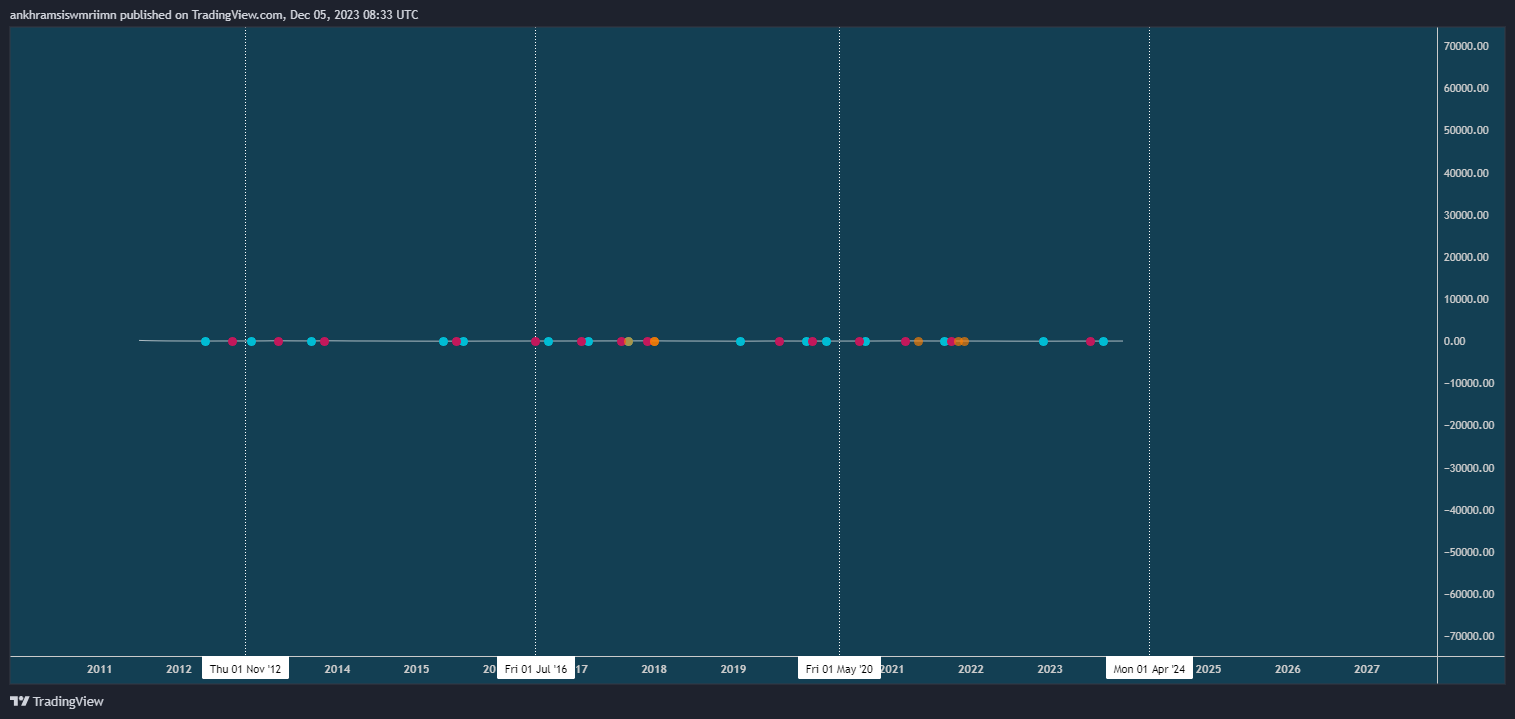Click the magenta dot on the Jul '16 line

[x=535, y=341]
